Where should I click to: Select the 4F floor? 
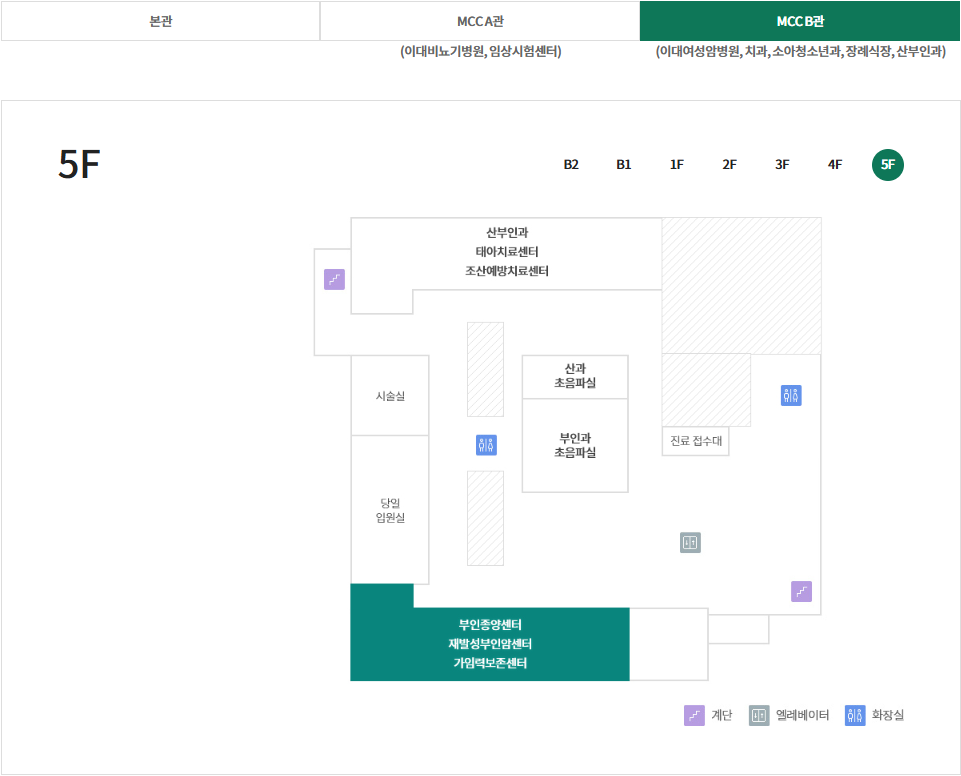(x=835, y=165)
